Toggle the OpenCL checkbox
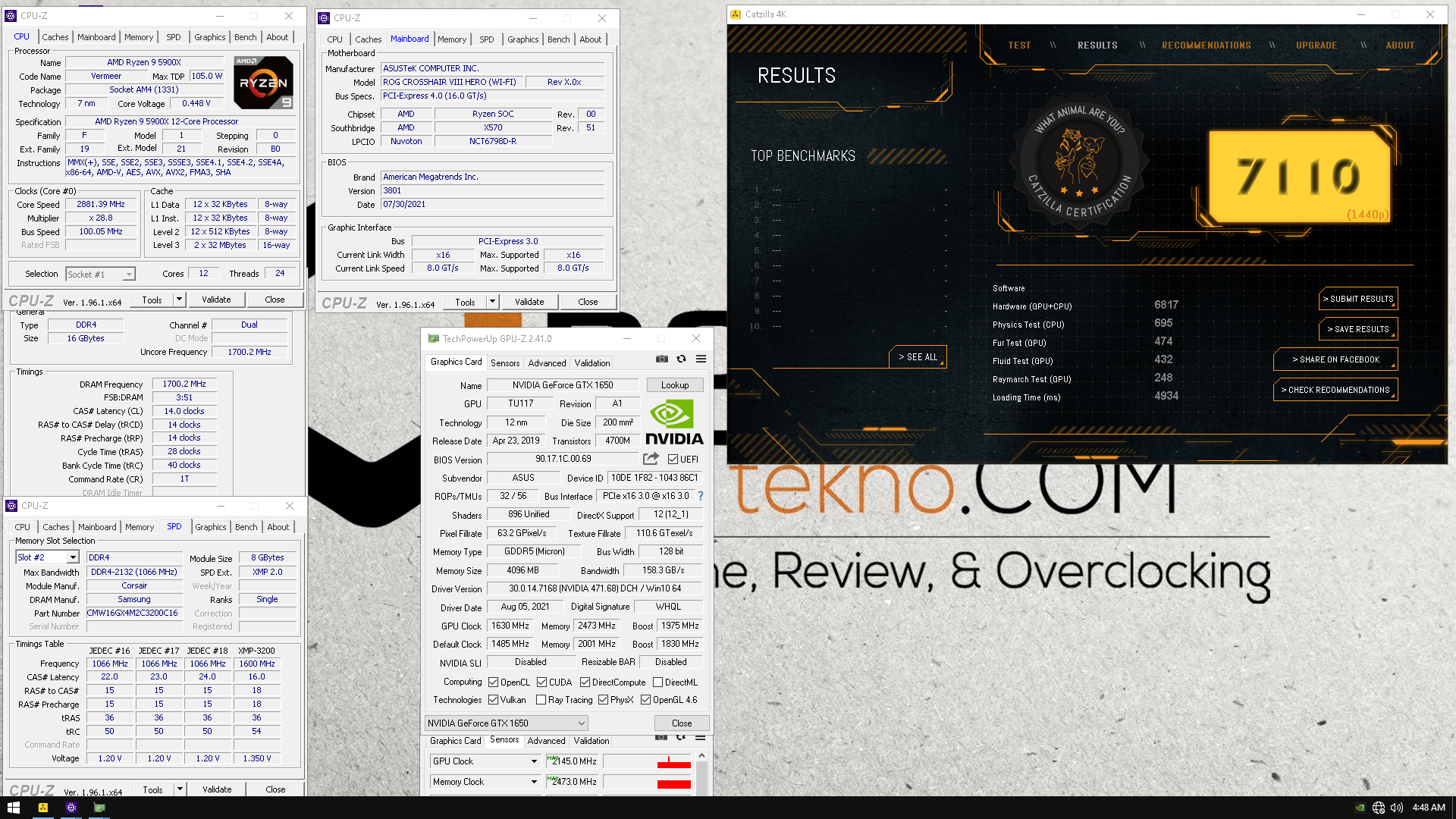The image size is (1456, 819). point(494,682)
